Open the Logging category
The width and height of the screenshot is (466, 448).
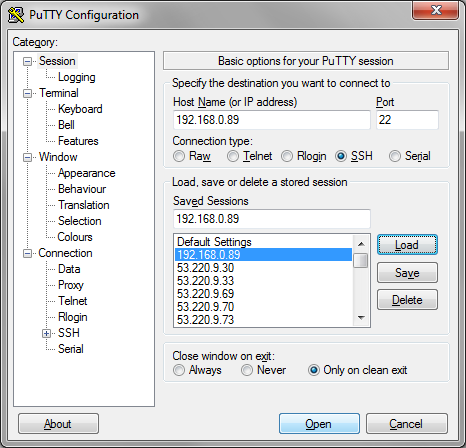tap(77, 77)
